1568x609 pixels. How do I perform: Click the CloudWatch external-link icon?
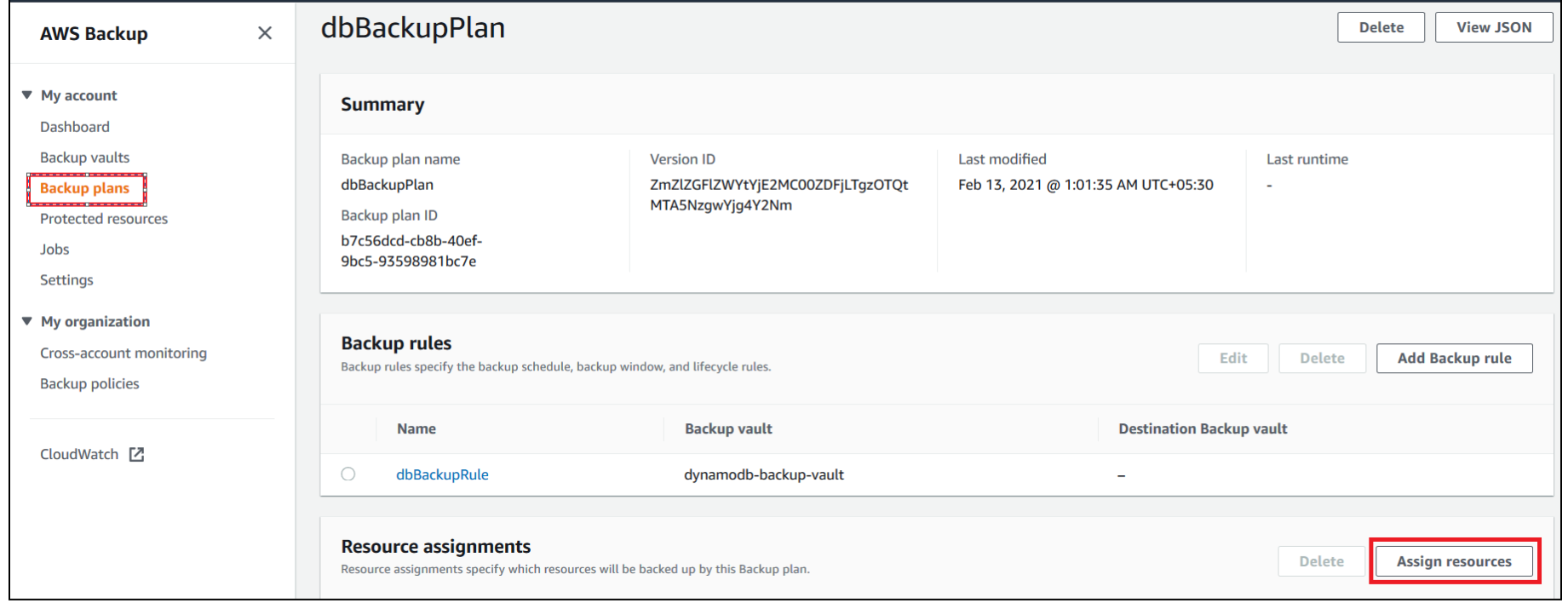136,454
